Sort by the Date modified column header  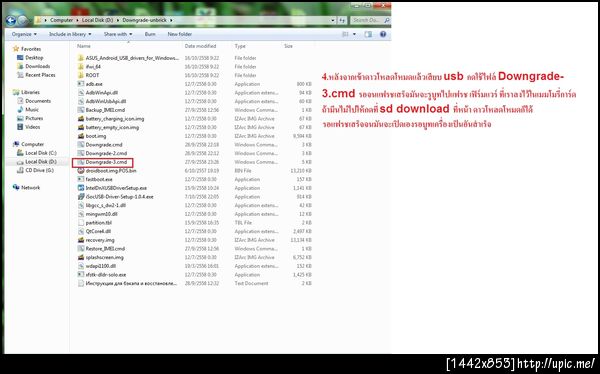tap(200, 46)
